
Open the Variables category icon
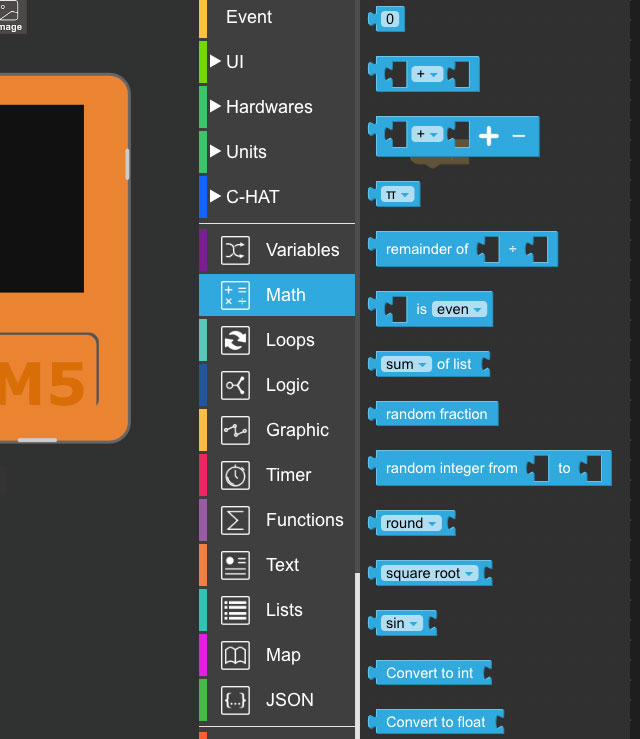235,250
